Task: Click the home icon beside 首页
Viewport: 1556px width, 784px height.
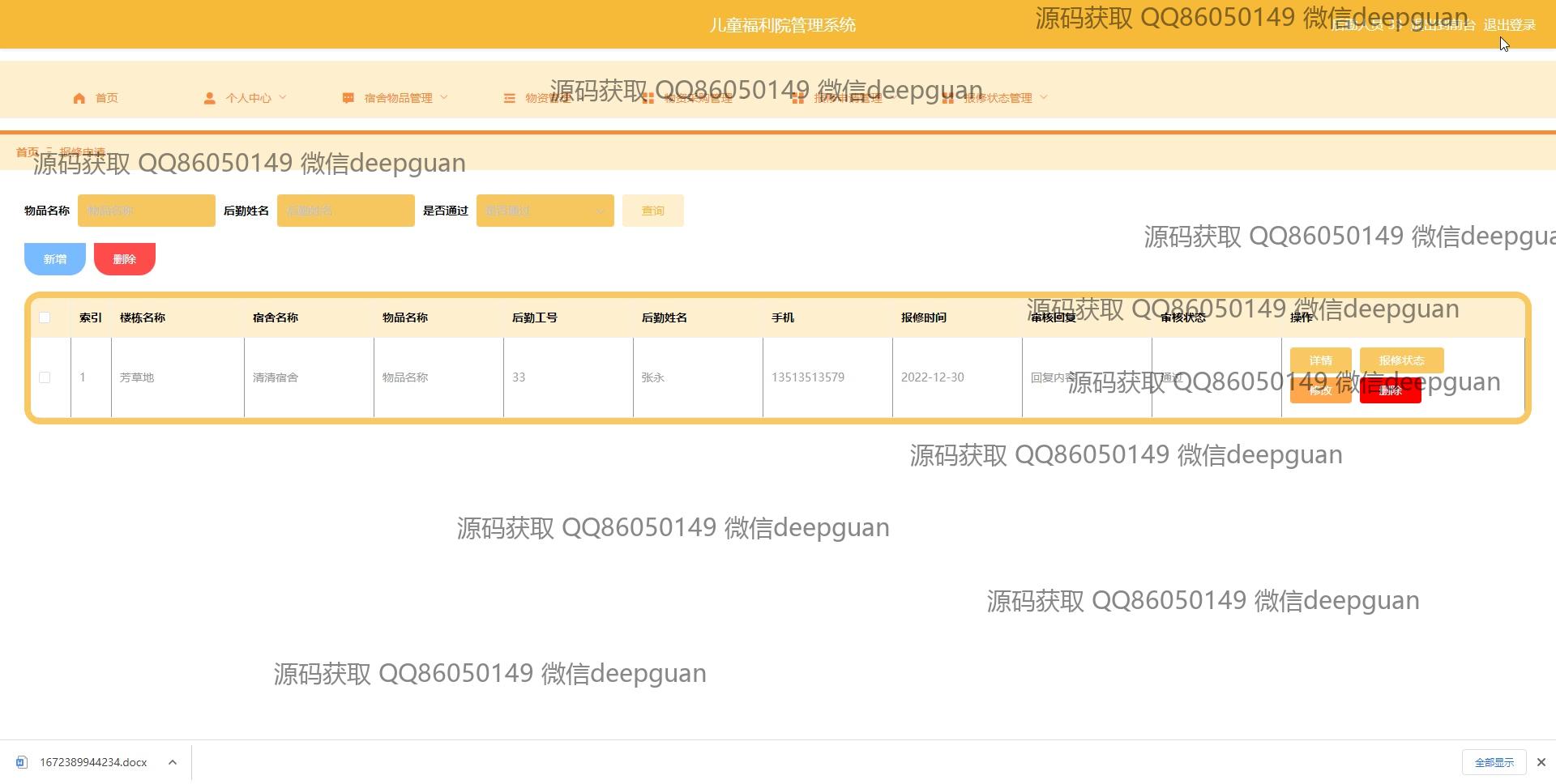Action: pyautogui.click(x=79, y=98)
